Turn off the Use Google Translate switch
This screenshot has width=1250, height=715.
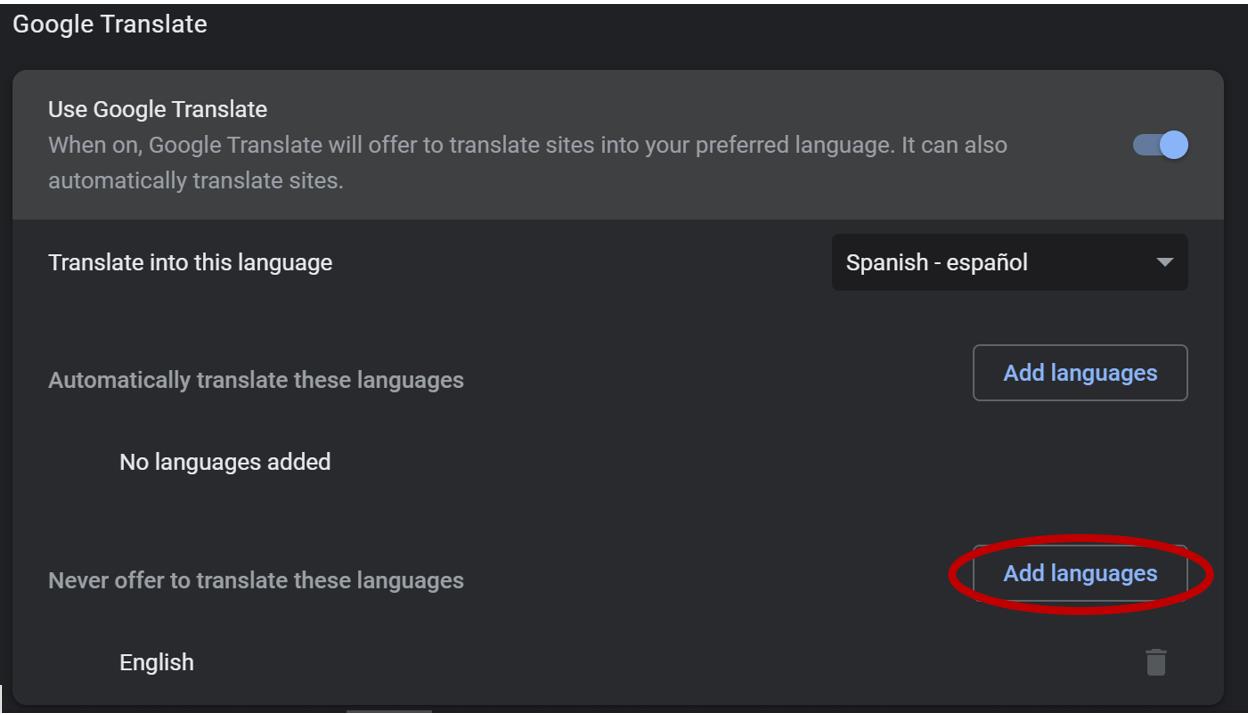1160,145
